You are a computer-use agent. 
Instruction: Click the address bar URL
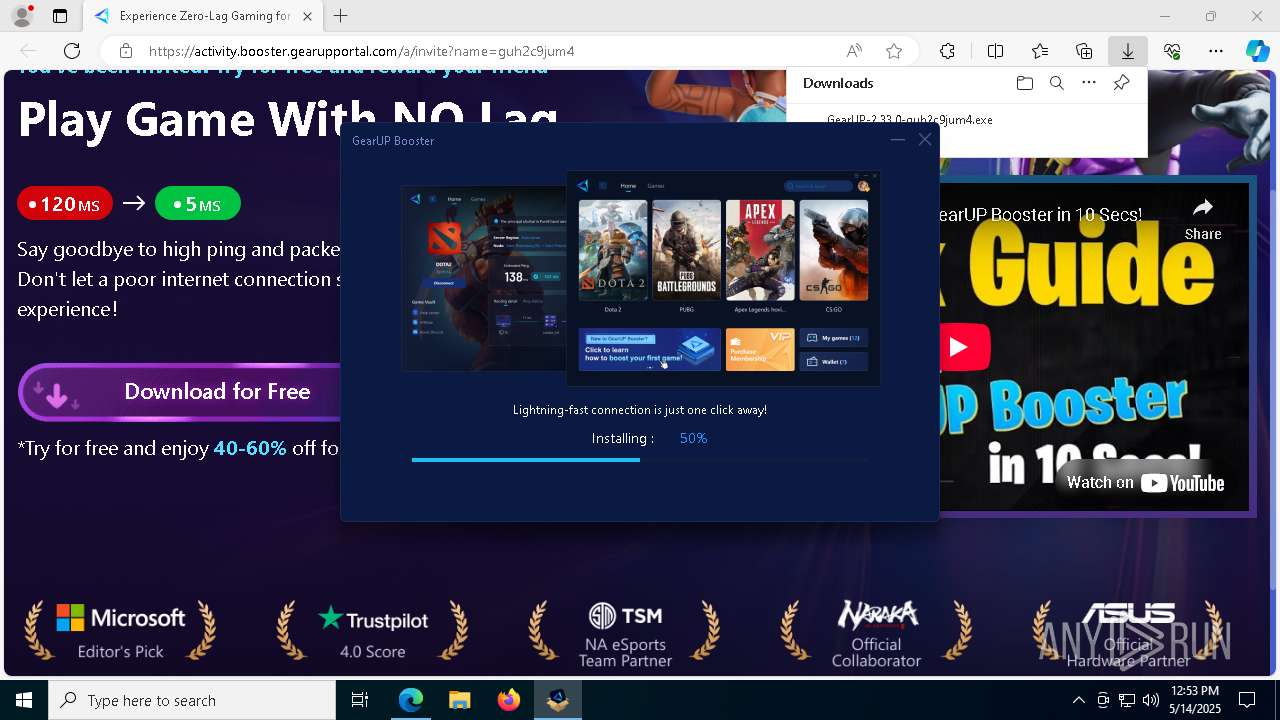click(x=361, y=51)
